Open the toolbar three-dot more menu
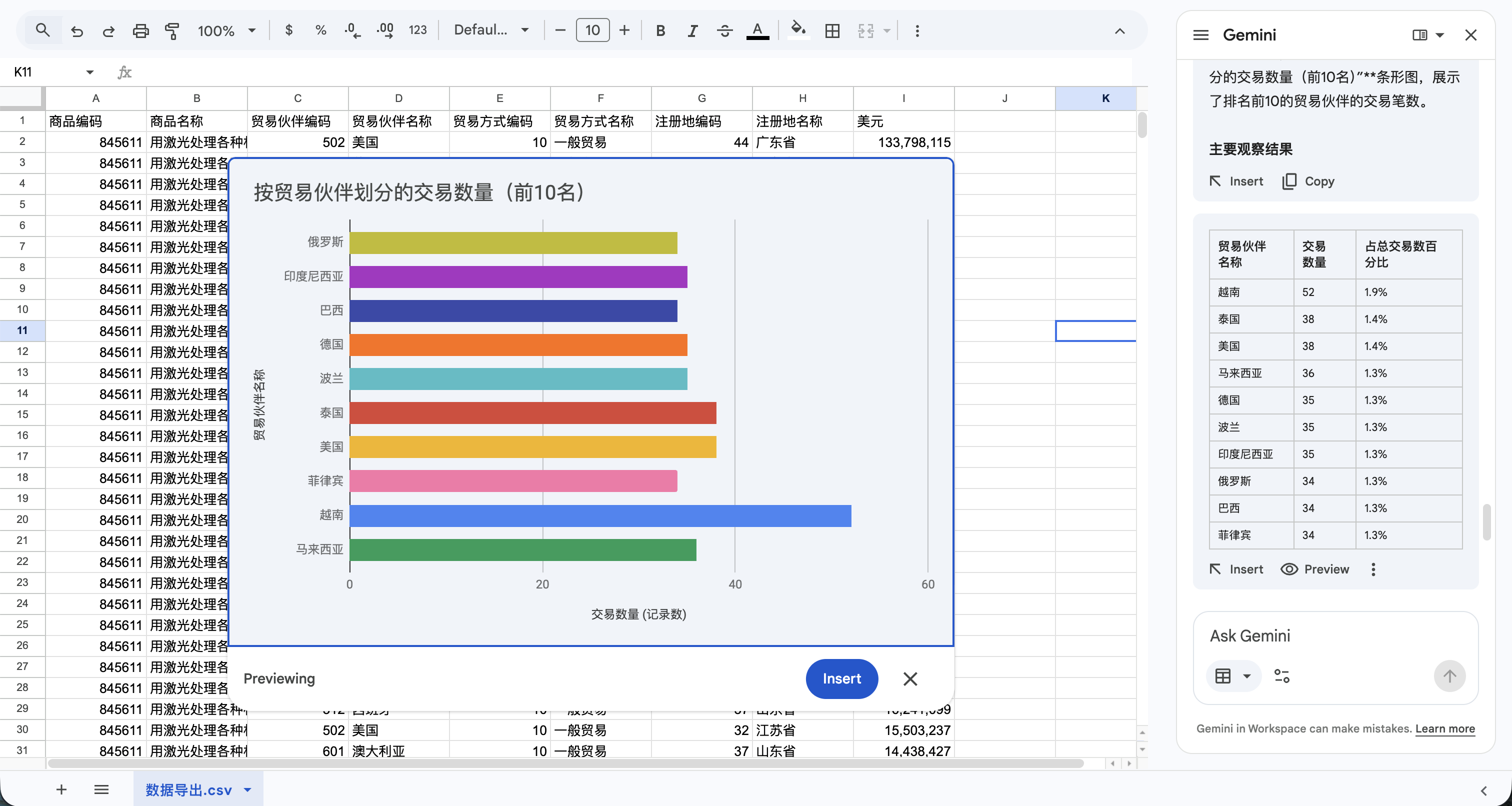Image resolution: width=1512 pixels, height=806 pixels. tap(917, 30)
